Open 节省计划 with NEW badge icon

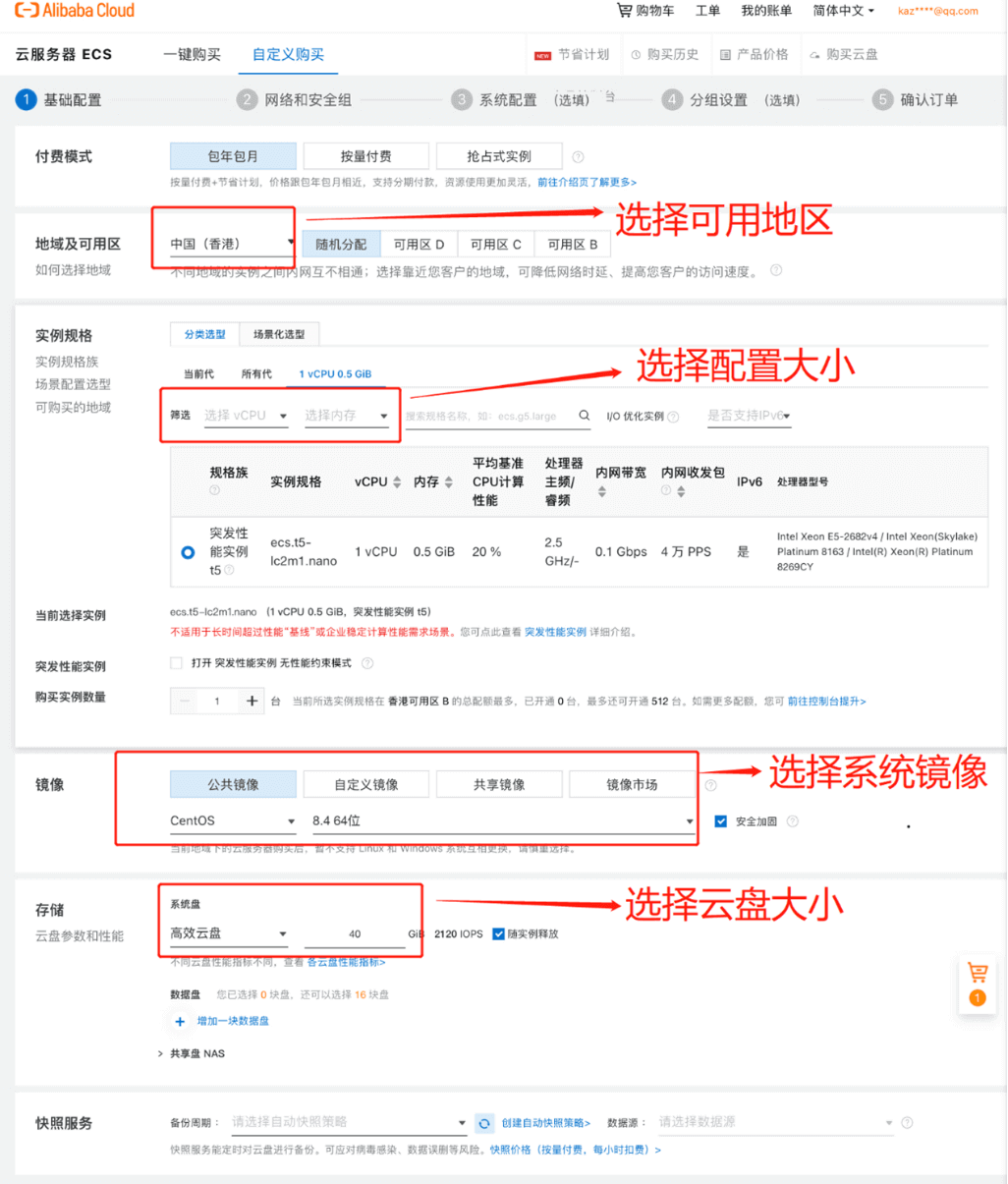(572, 55)
